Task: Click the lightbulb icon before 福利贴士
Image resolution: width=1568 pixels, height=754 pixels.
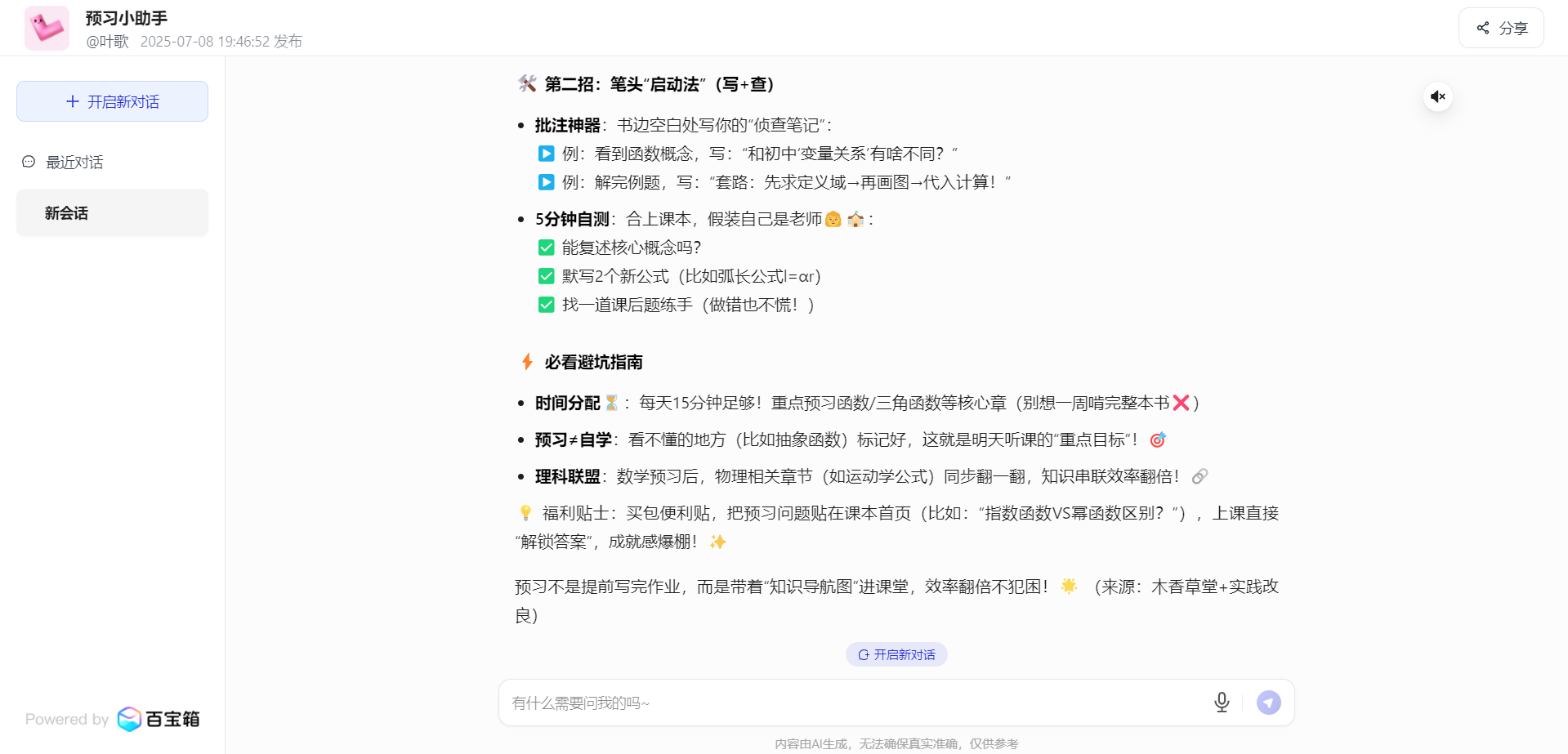Action: coord(525,513)
